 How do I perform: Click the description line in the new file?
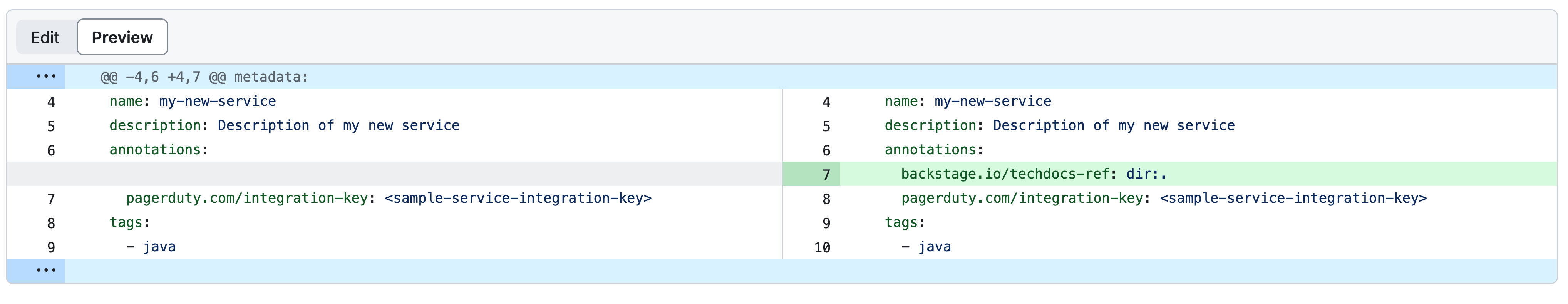pyautogui.click(x=1059, y=126)
